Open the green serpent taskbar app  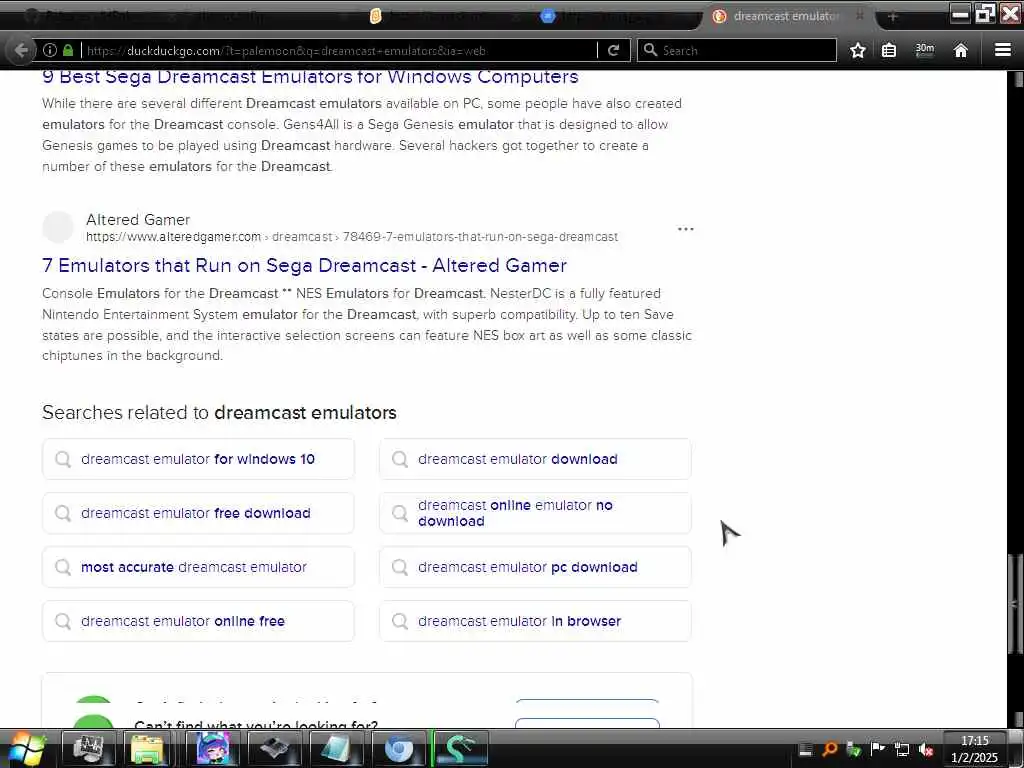[460, 748]
